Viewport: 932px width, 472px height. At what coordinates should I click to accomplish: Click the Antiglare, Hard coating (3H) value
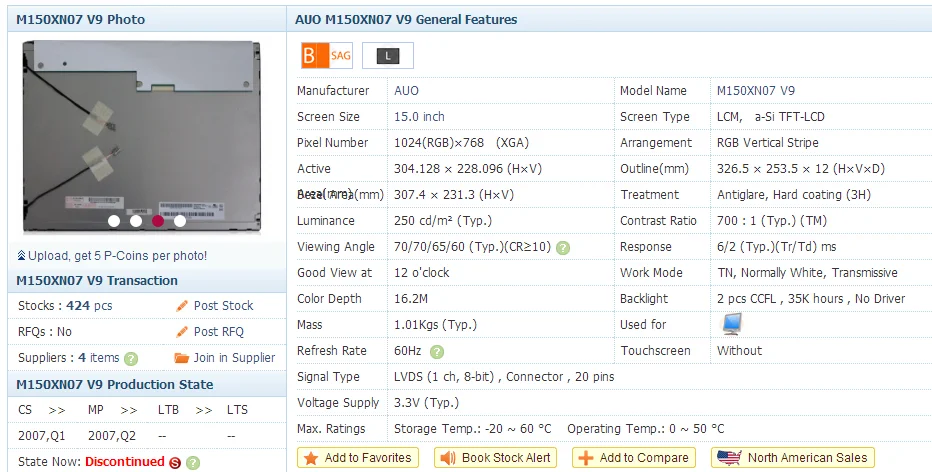tap(794, 194)
